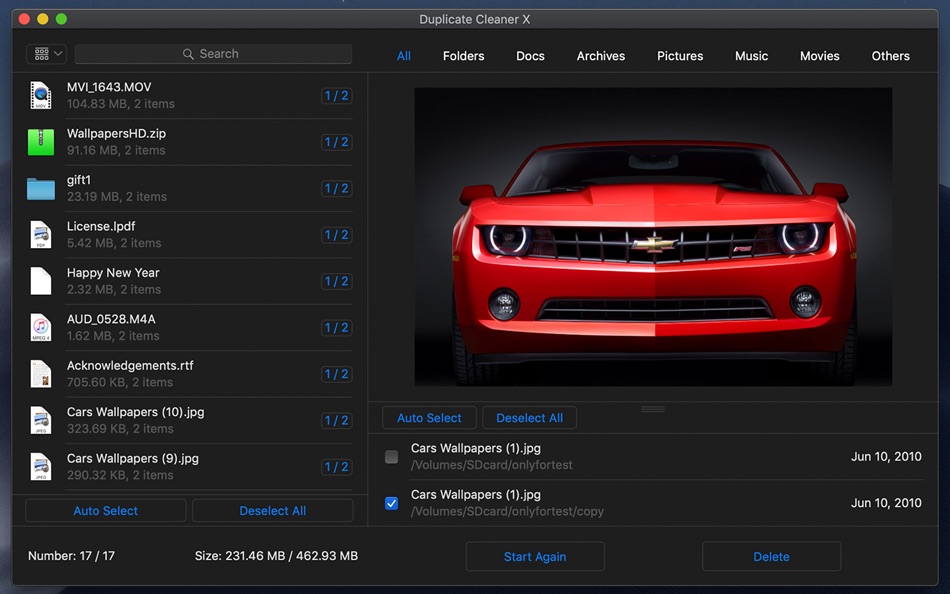Click the Delete button

click(x=771, y=556)
